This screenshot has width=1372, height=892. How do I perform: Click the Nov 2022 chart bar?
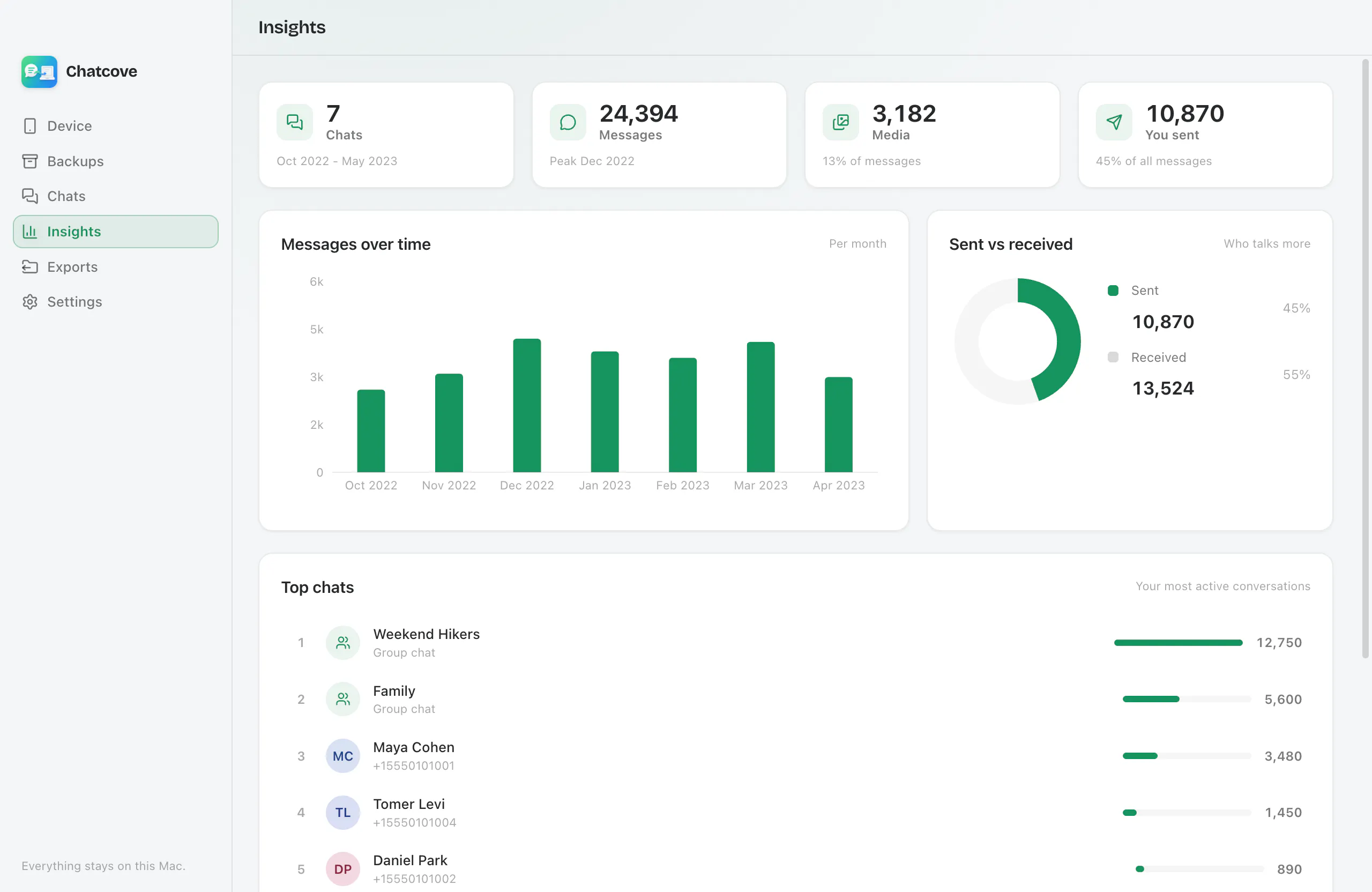tap(449, 422)
